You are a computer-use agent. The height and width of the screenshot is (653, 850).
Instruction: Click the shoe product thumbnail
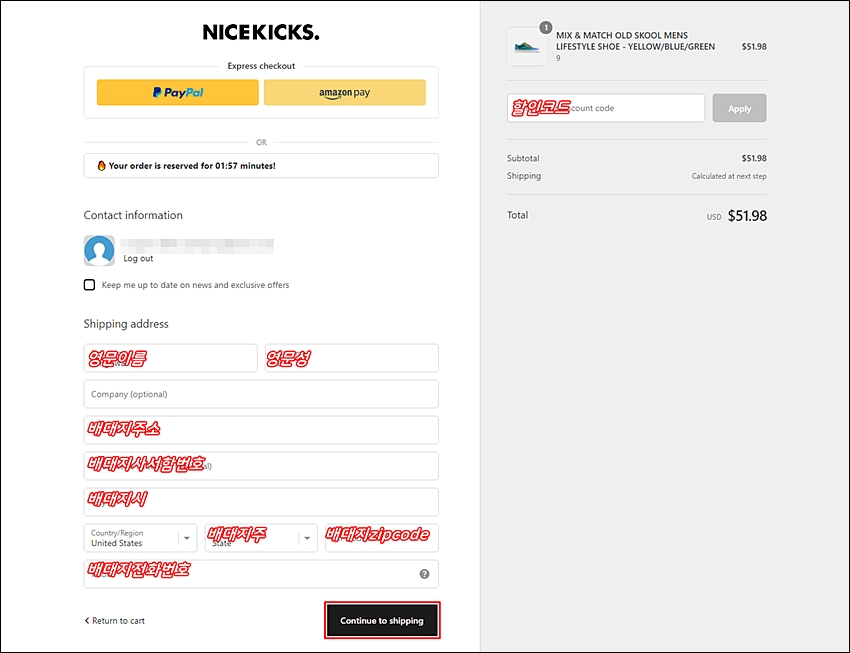coord(526,47)
